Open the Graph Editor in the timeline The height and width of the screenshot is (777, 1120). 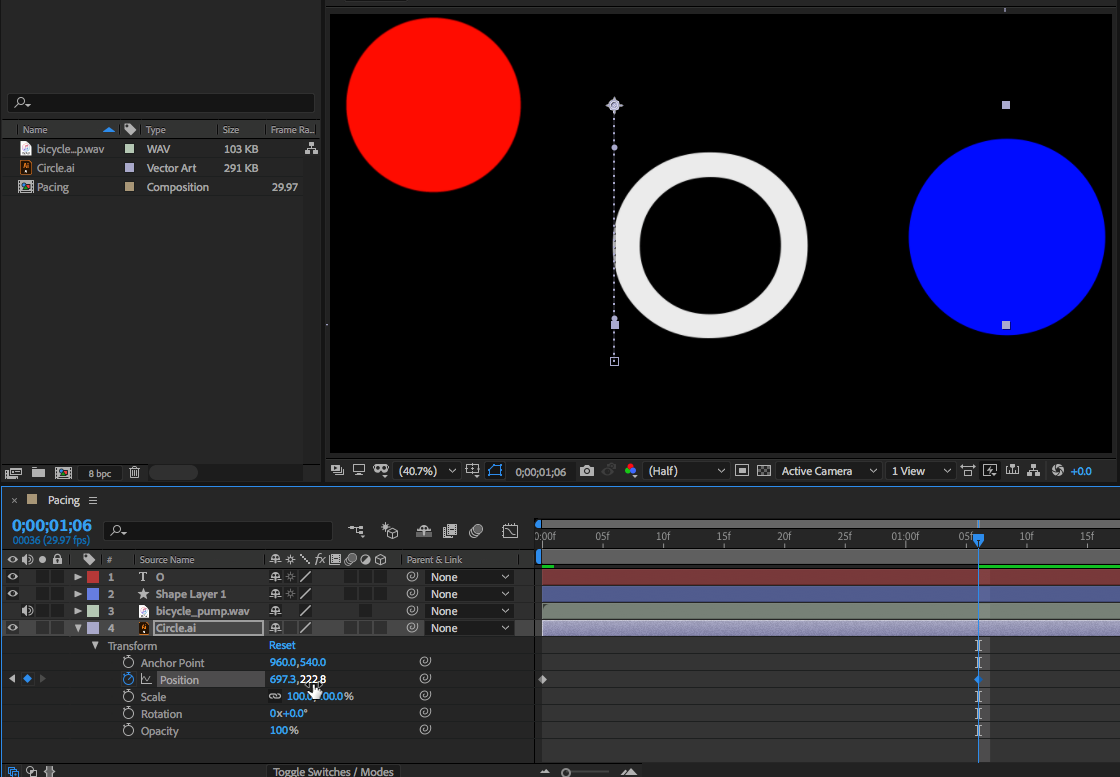510,531
